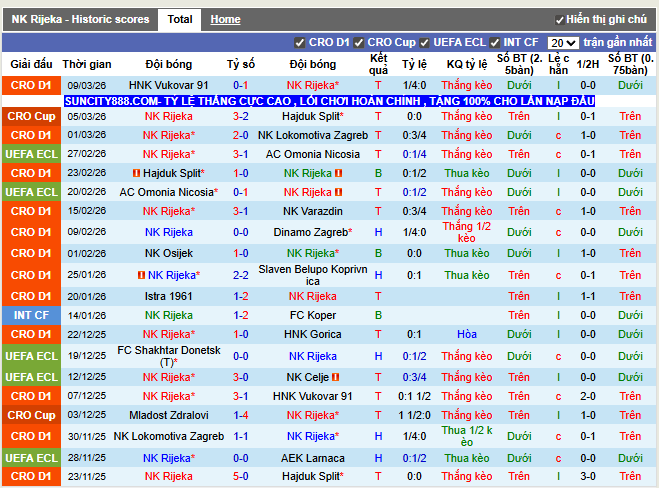Click the 1-1 half-time score at Istra 1961
The height and width of the screenshot is (488, 659).
point(588,296)
